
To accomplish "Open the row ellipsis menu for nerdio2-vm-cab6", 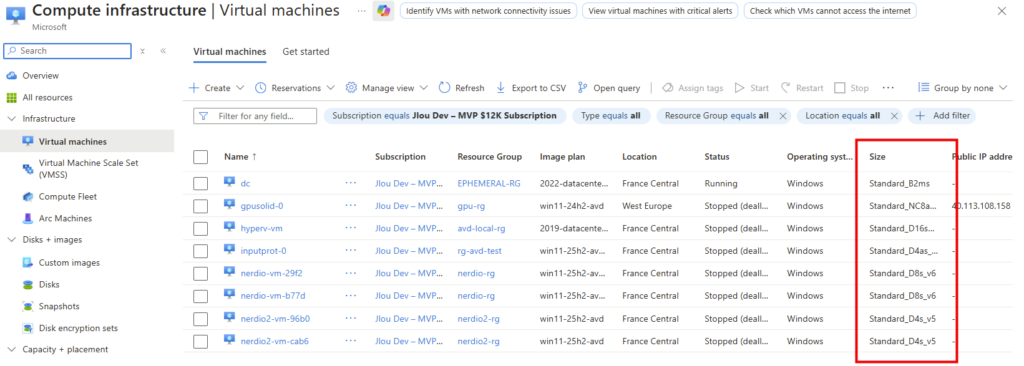I will tap(351, 341).
